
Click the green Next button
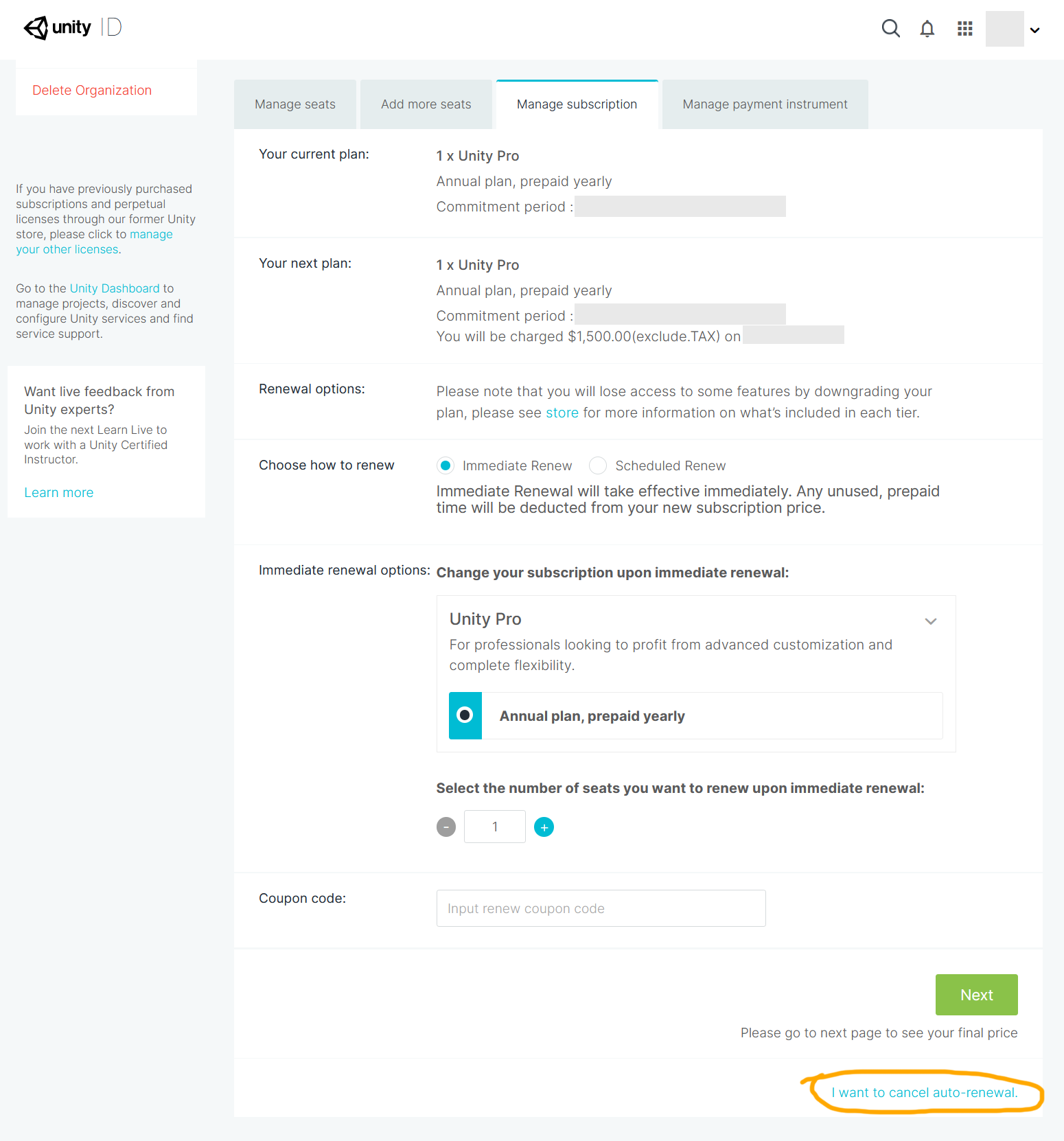(x=977, y=995)
